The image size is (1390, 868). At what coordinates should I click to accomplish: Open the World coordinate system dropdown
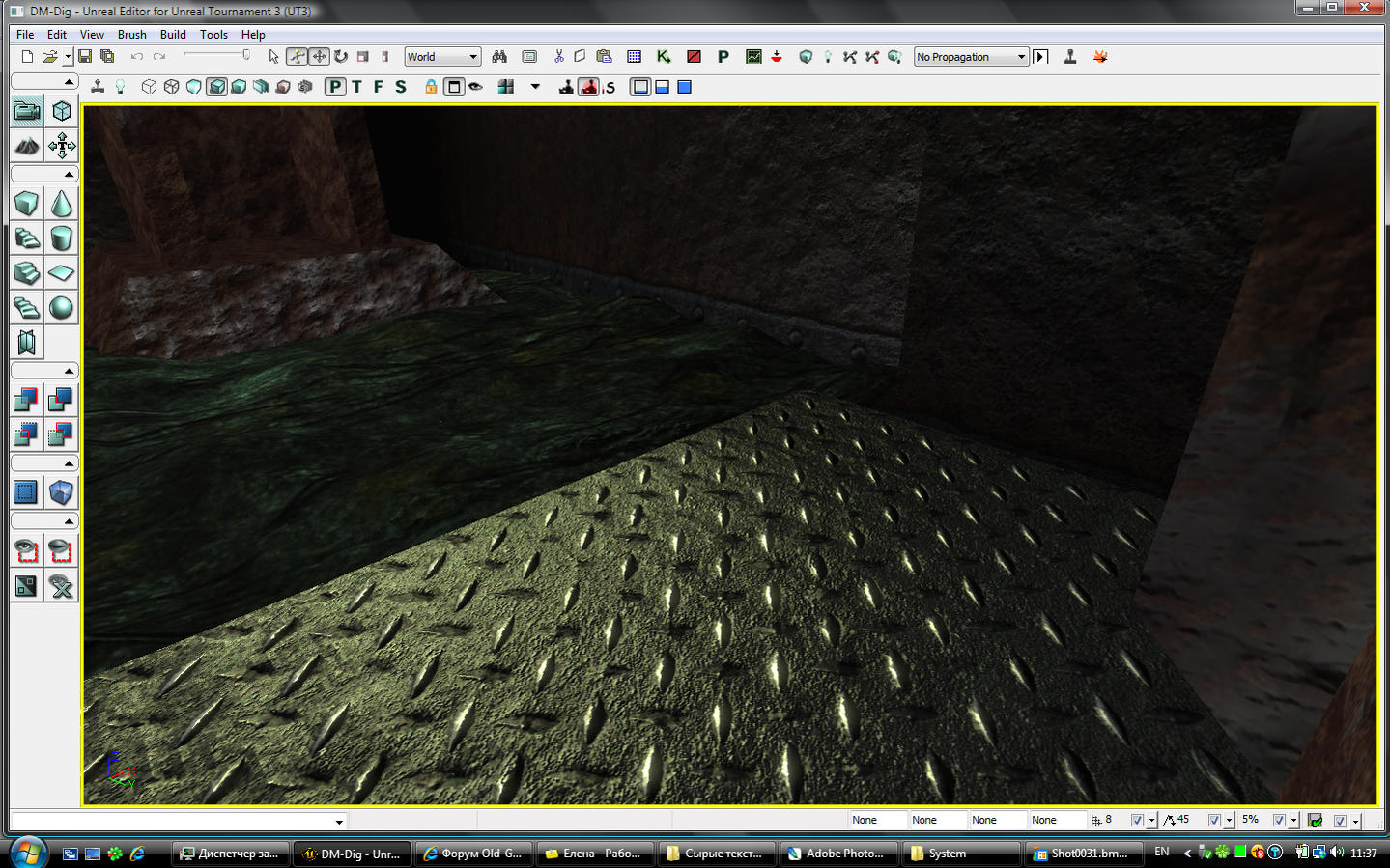click(x=442, y=57)
